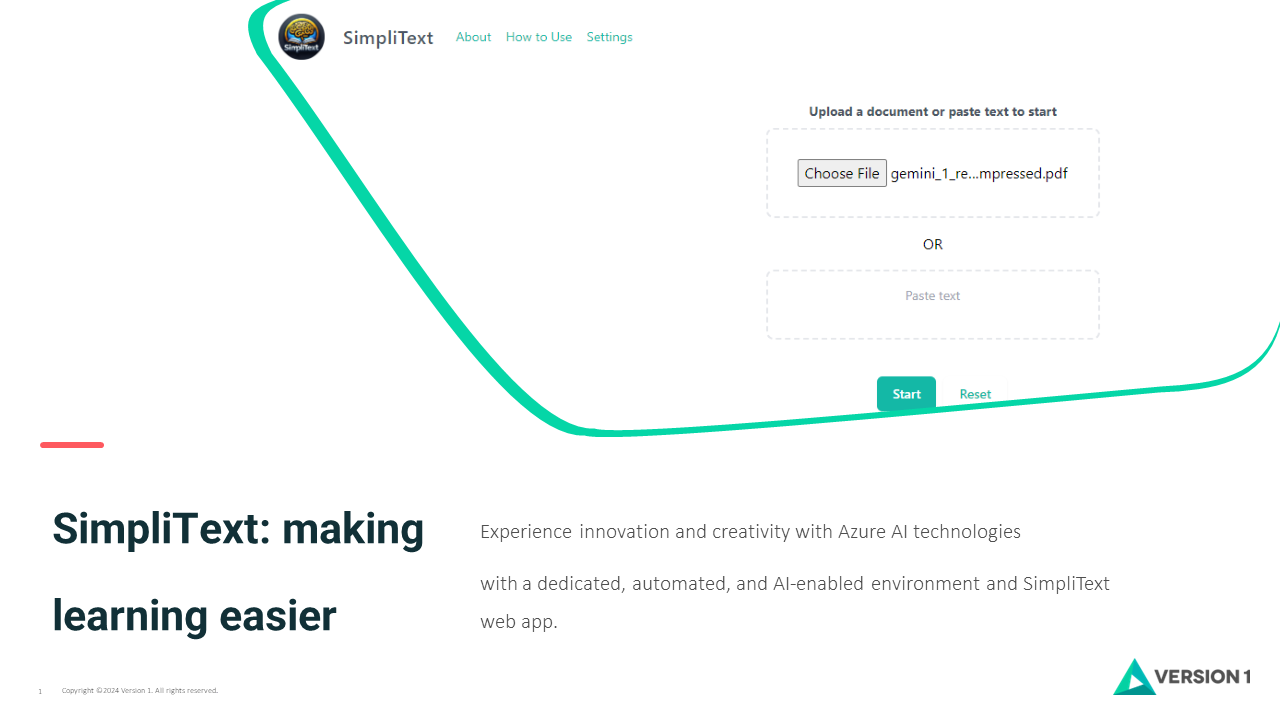The height and width of the screenshot is (720, 1280).
Task: Click the red accent bar above title
Action: 72,444
